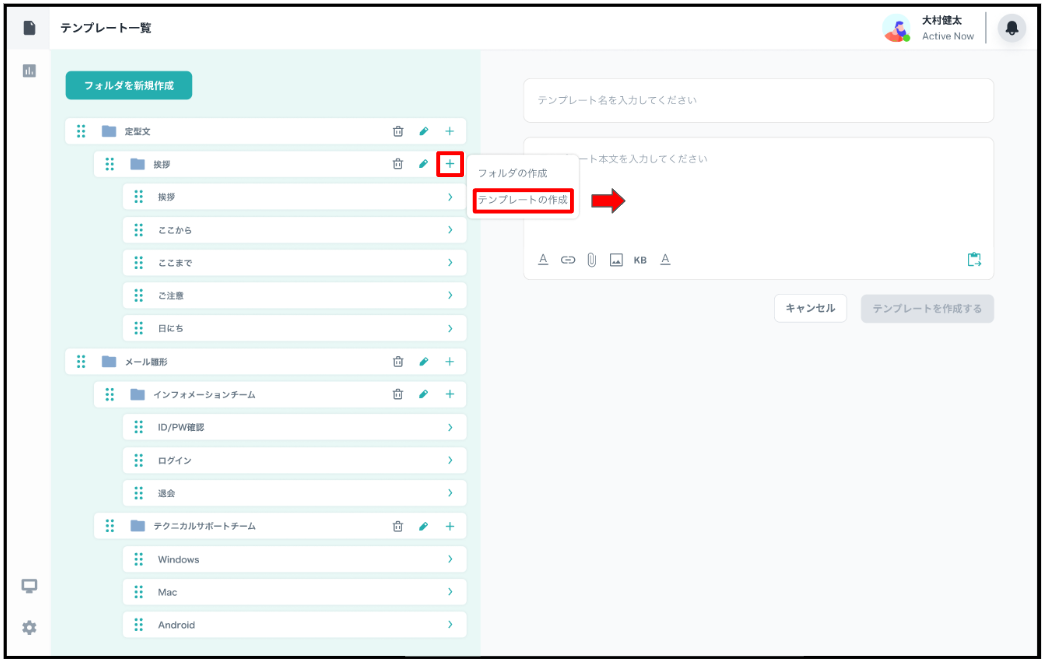Click the plus icon on テクニカルサポートチーム folder

click(449, 526)
